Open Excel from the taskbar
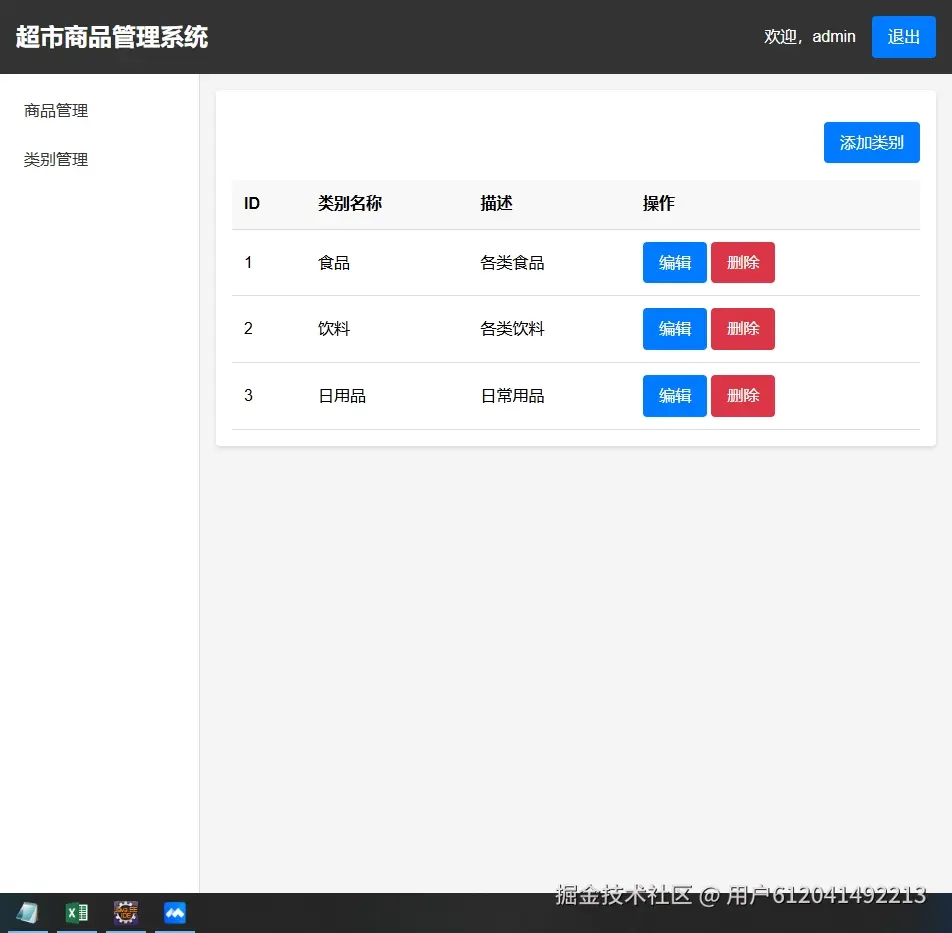The height and width of the screenshot is (933, 952). click(77, 912)
